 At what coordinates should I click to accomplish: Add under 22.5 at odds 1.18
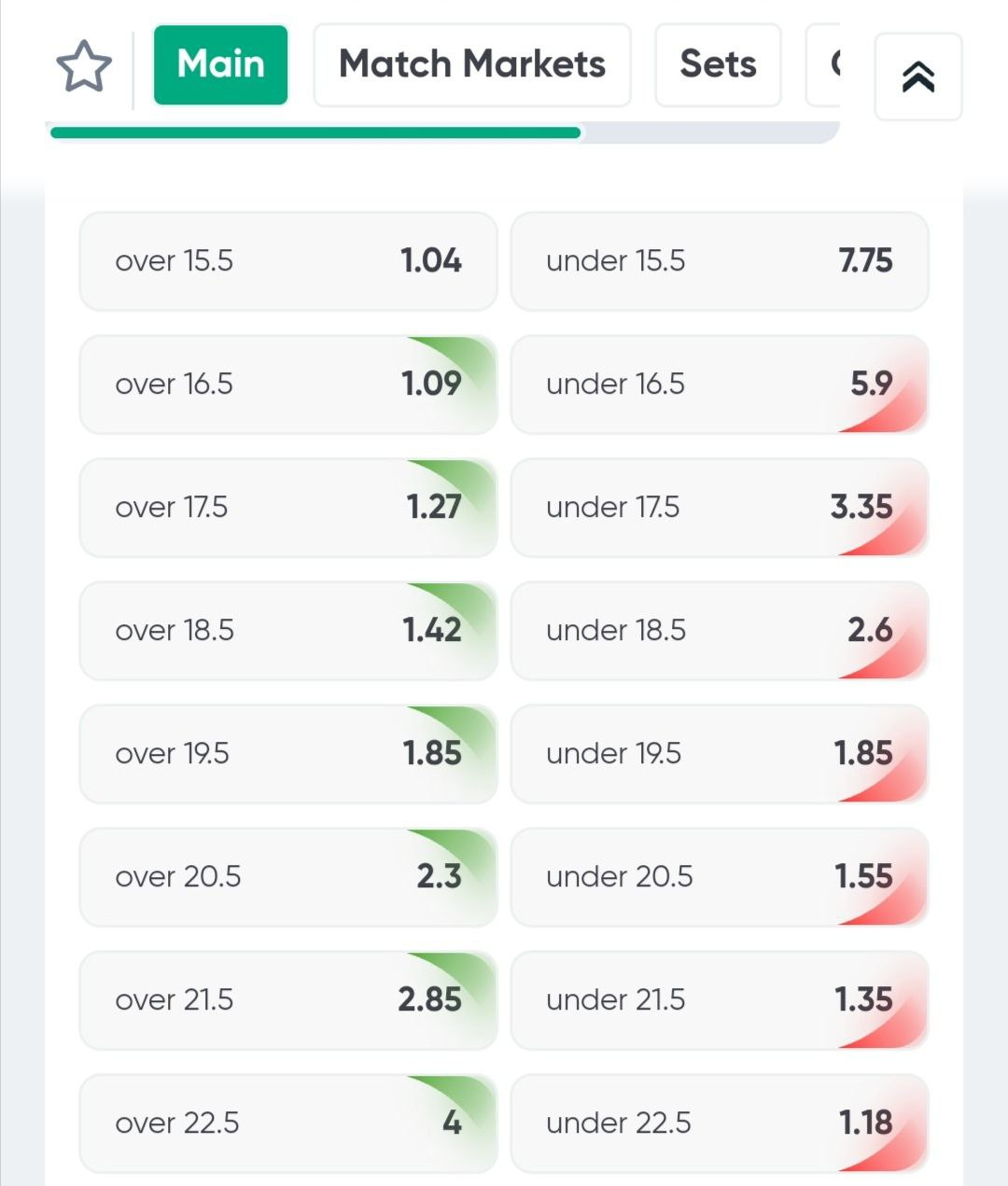(720, 1123)
